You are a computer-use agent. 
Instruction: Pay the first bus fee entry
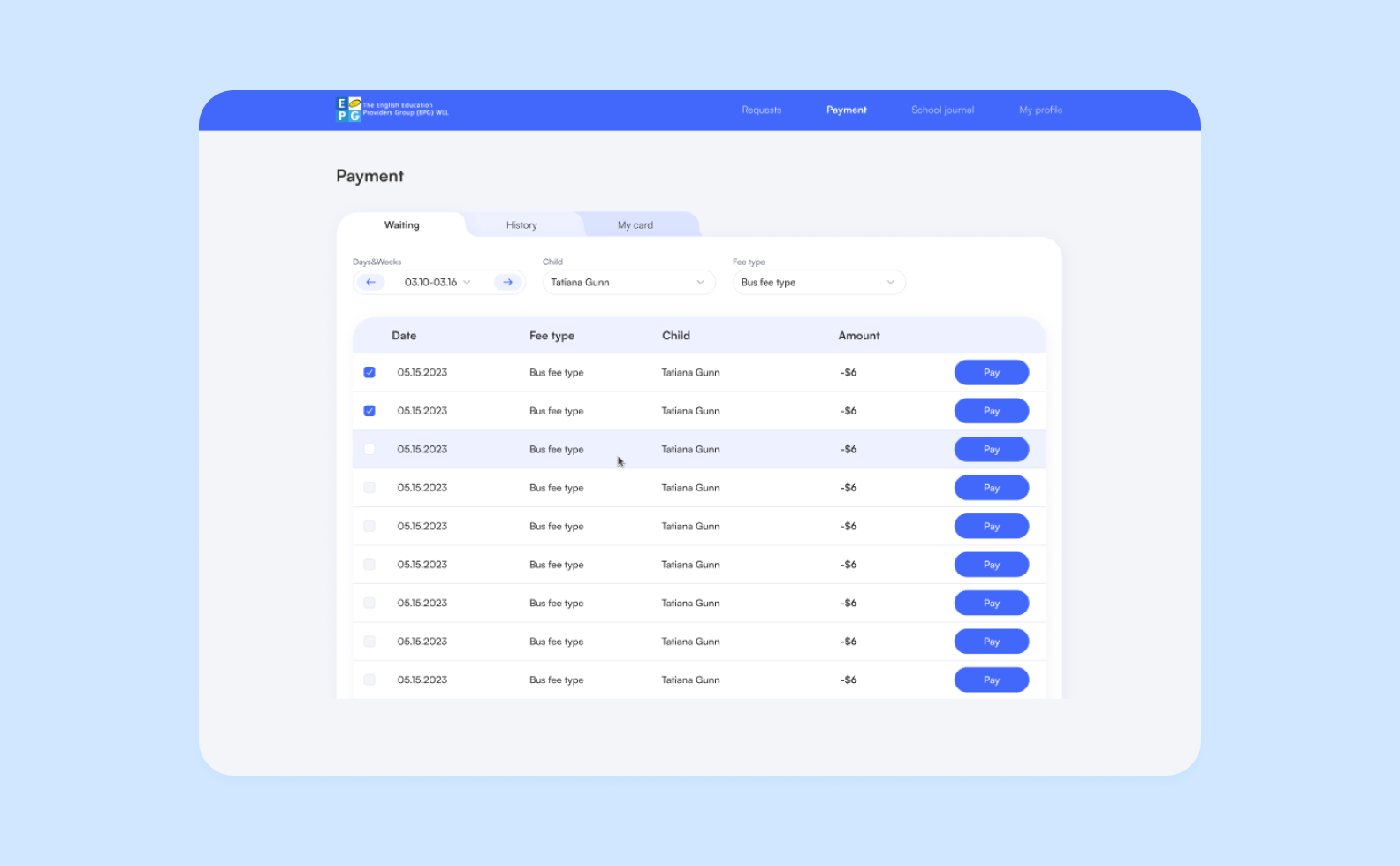pyautogui.click(x=992, y=372)
